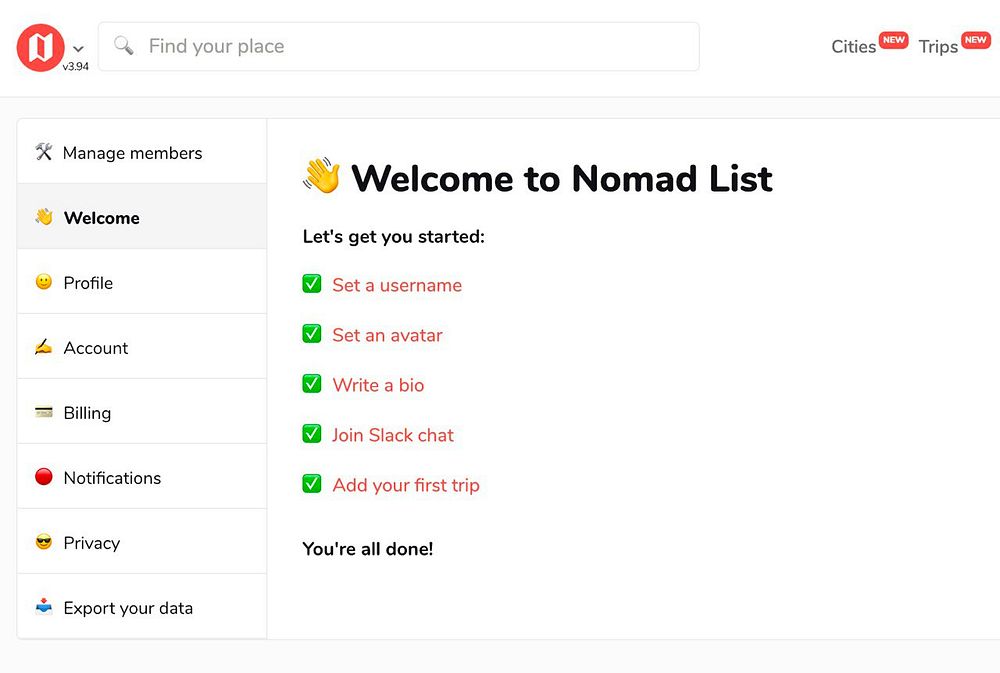The image size is (1000, 673).
Task: Click the red circle Notifications icon
Action: click(x=43, y=477)
